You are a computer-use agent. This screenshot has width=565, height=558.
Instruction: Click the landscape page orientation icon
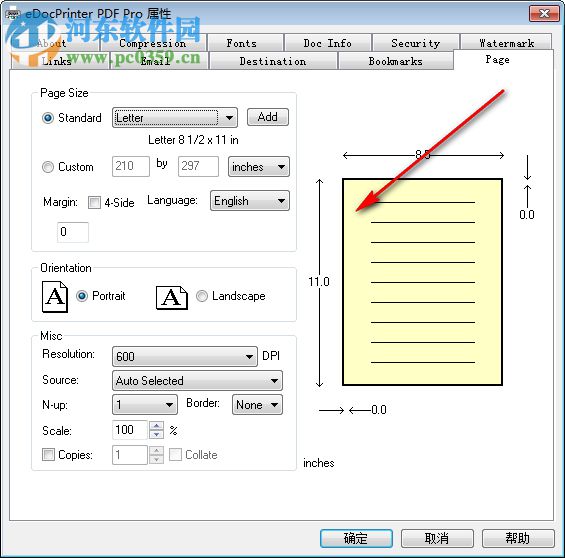[x=172, y=298]
